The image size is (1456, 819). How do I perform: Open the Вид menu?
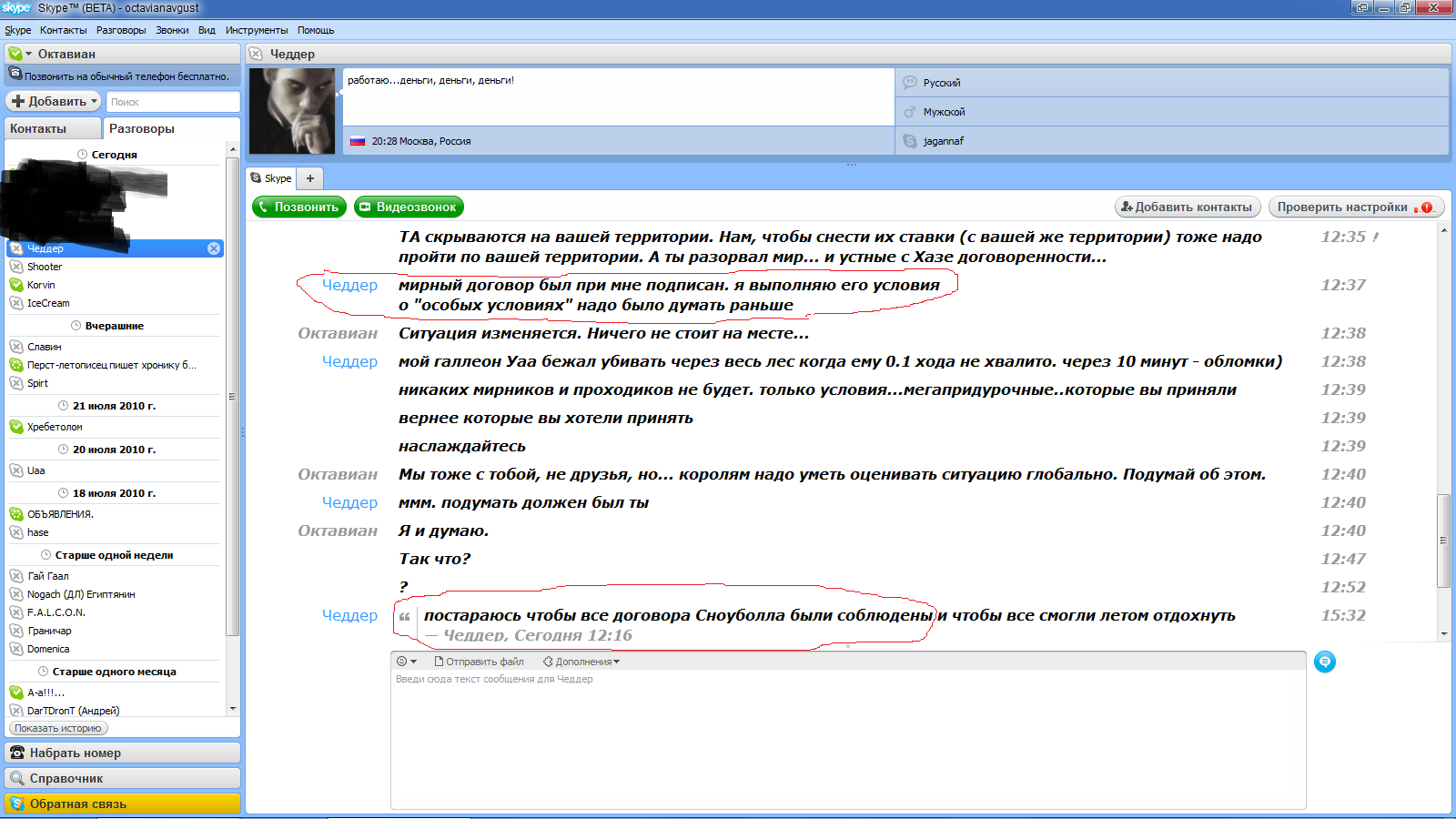[207, 30]
